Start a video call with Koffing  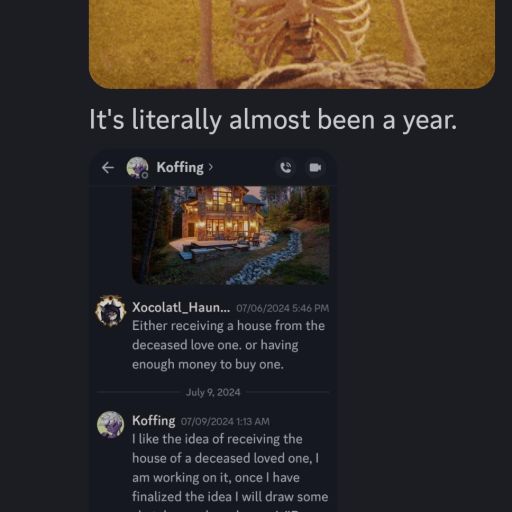[x=315, y=167]
